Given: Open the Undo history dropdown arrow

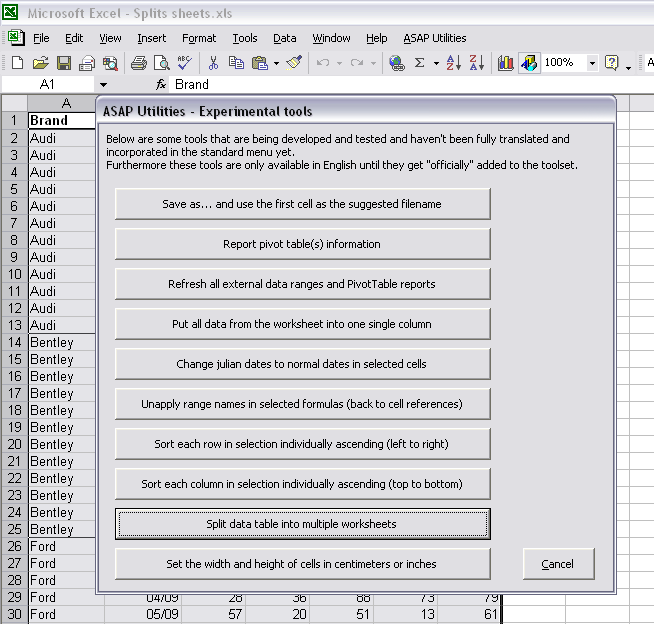Looking at the screenshot, I should pos(339,63).
